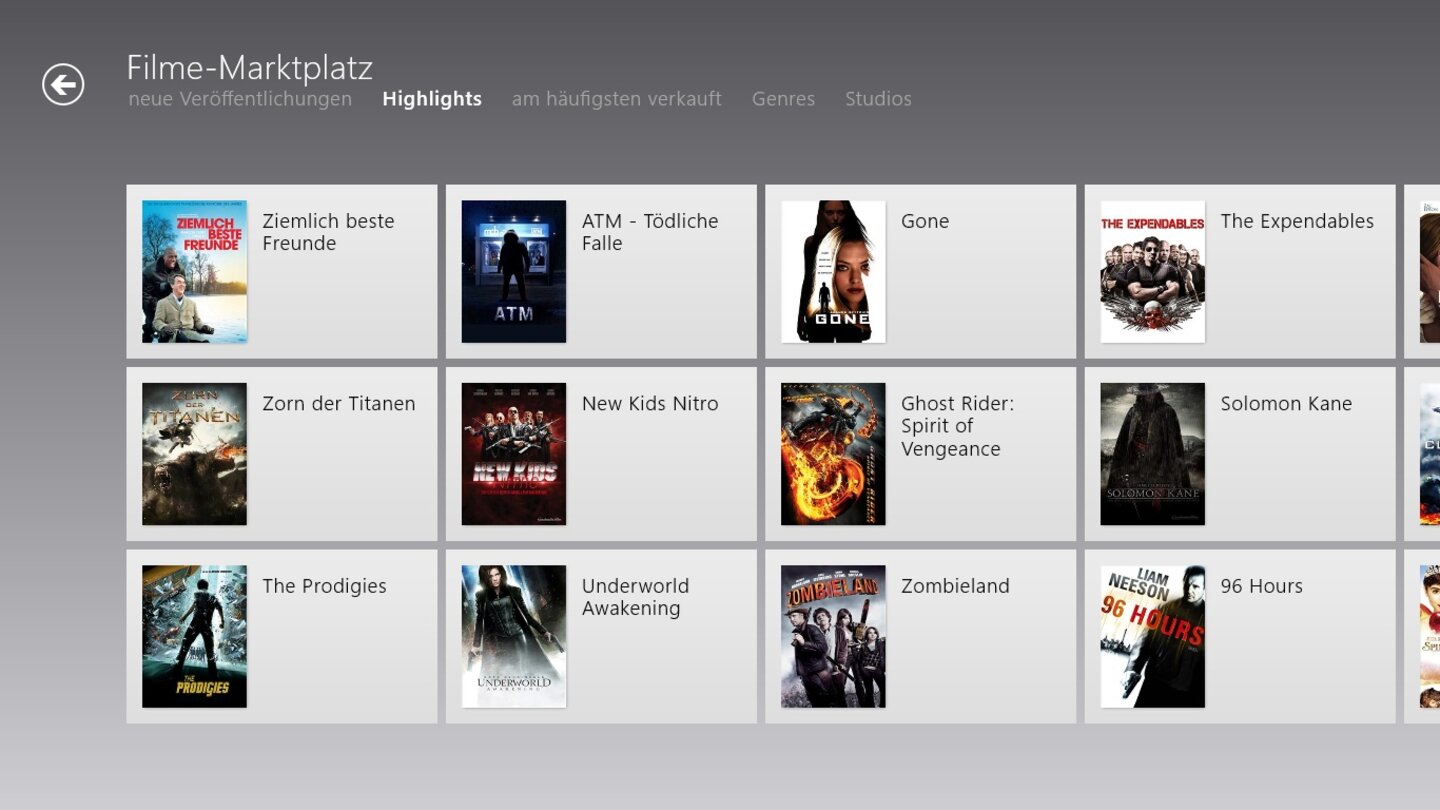
Task: Switch to neue Veröffentlichungen tab
Action: [x=240, y=99]
